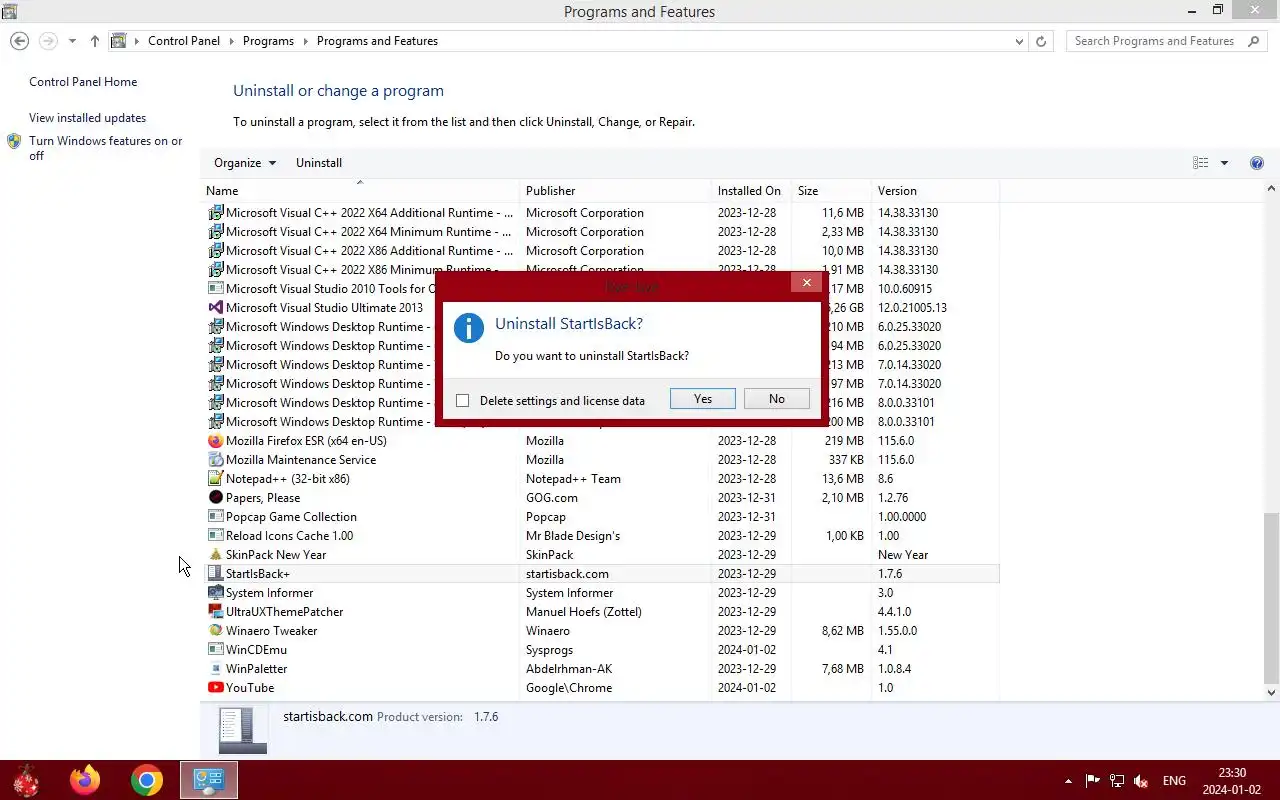This screenshot has width=1280, height=800.
Task: Click the Popcap Game Collection icon
Action: coord(215,517)
